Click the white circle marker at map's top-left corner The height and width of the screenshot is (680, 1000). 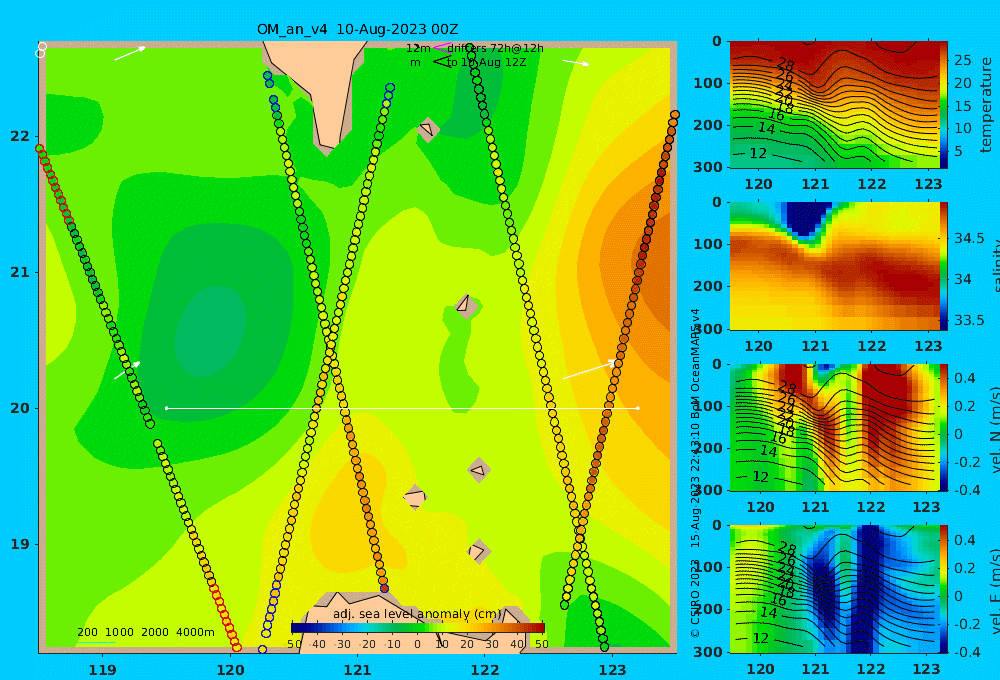pos(41,50)
